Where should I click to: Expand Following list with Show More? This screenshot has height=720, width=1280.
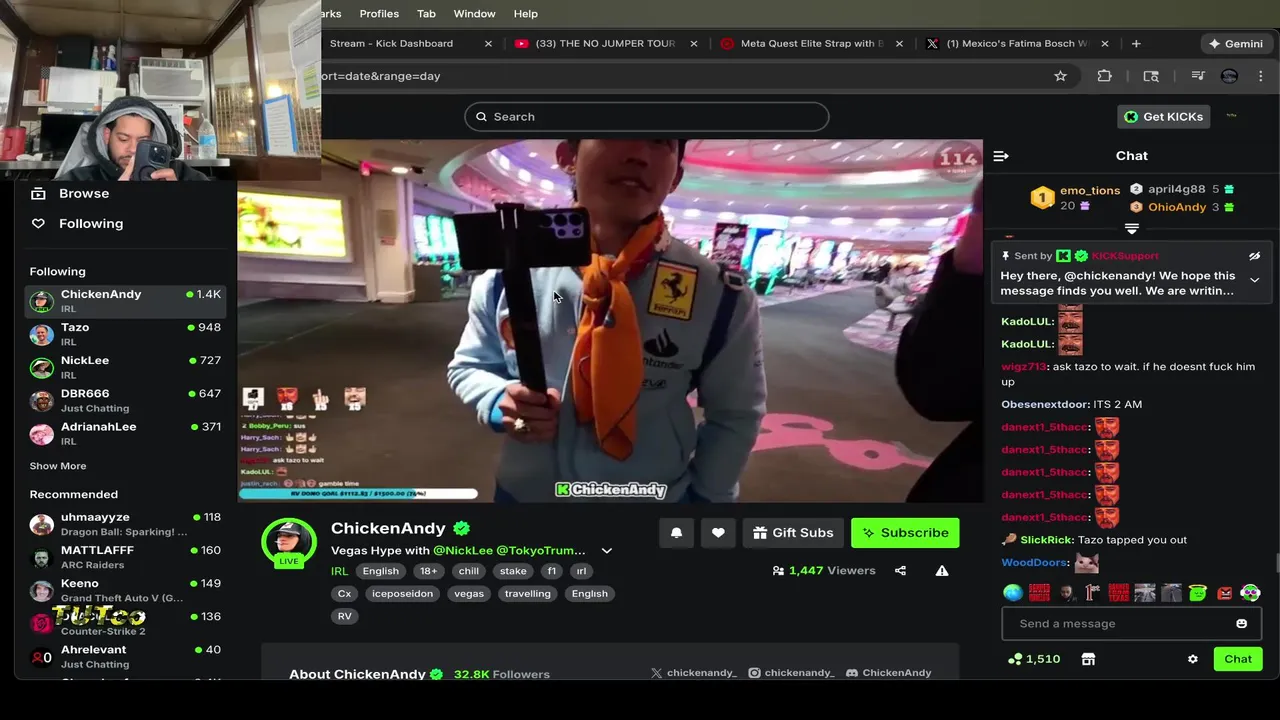pyautogui.click(x=58, y=466)
